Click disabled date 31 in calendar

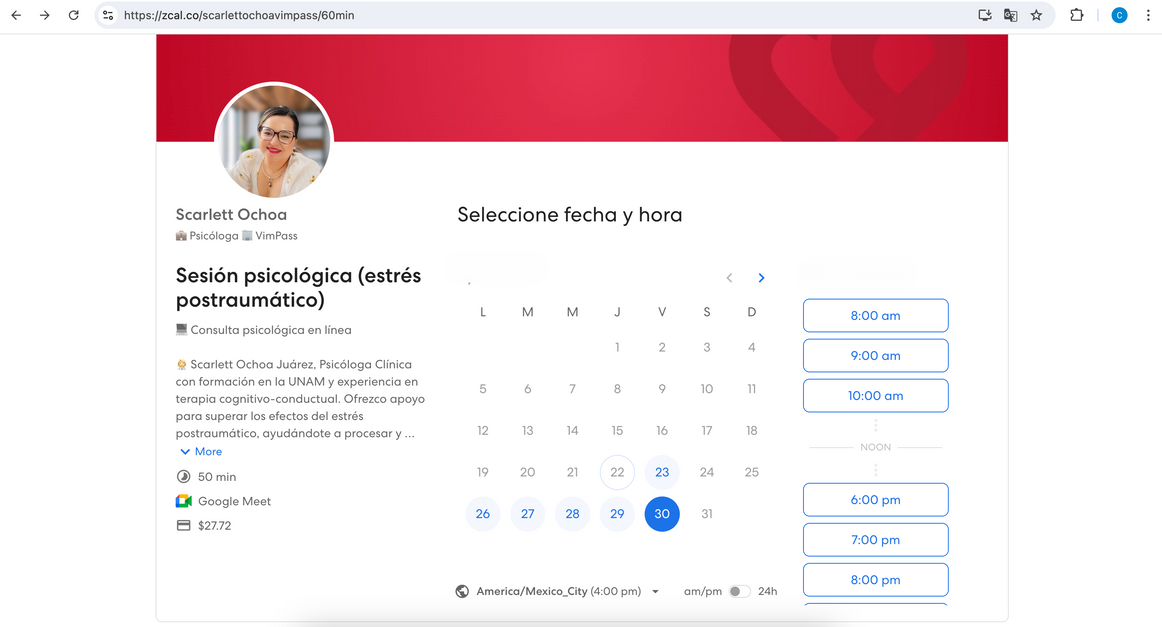pos(707,514)
